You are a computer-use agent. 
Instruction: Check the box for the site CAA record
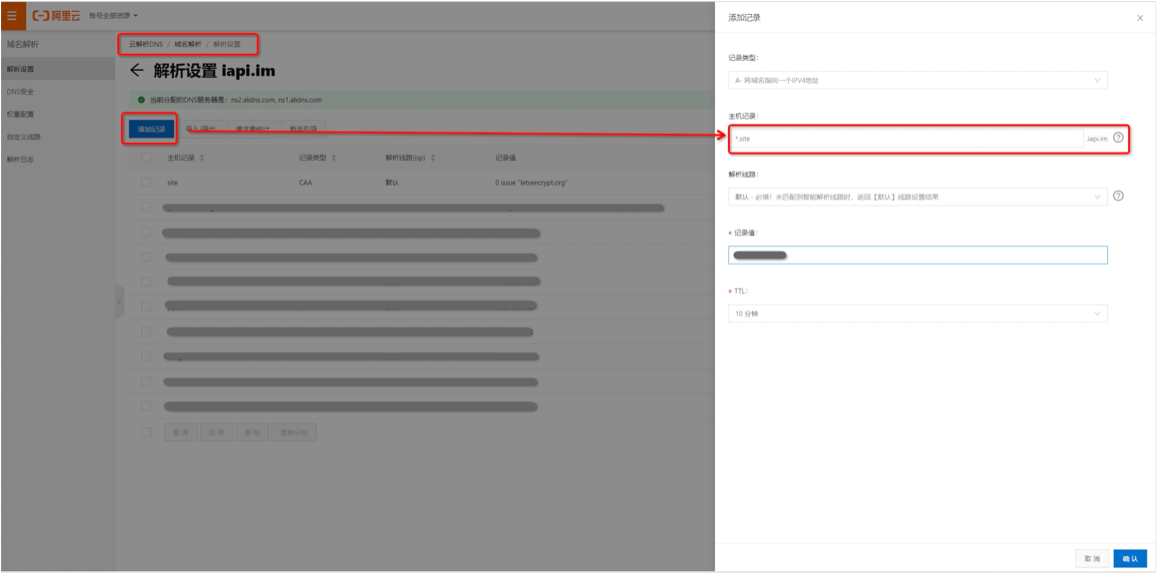click(x=146, y=183)
